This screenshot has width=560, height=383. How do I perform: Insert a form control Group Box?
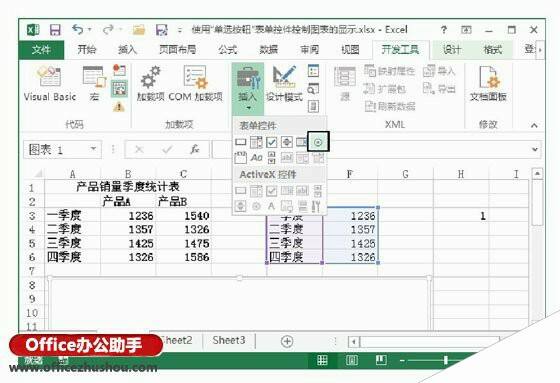click(x=241, y=158)
